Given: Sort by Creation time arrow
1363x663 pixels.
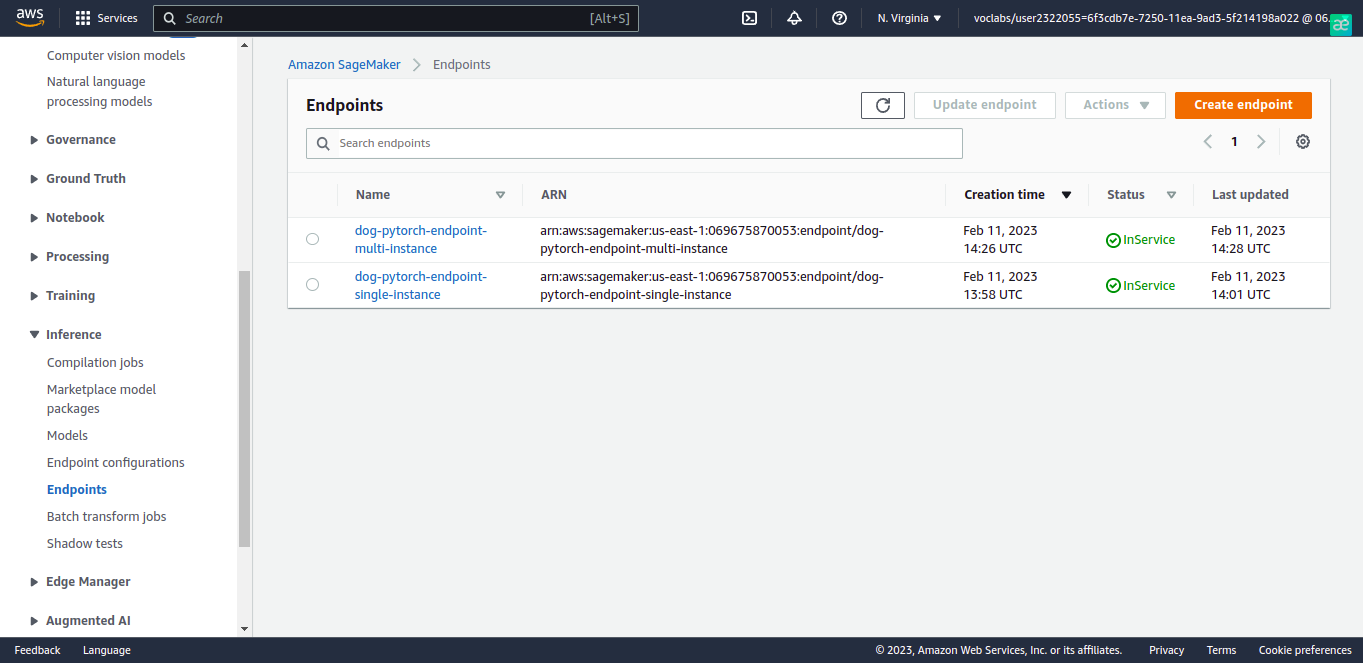Looking at the screenshot, I should pyautogui.click(x=1066, y=195).
